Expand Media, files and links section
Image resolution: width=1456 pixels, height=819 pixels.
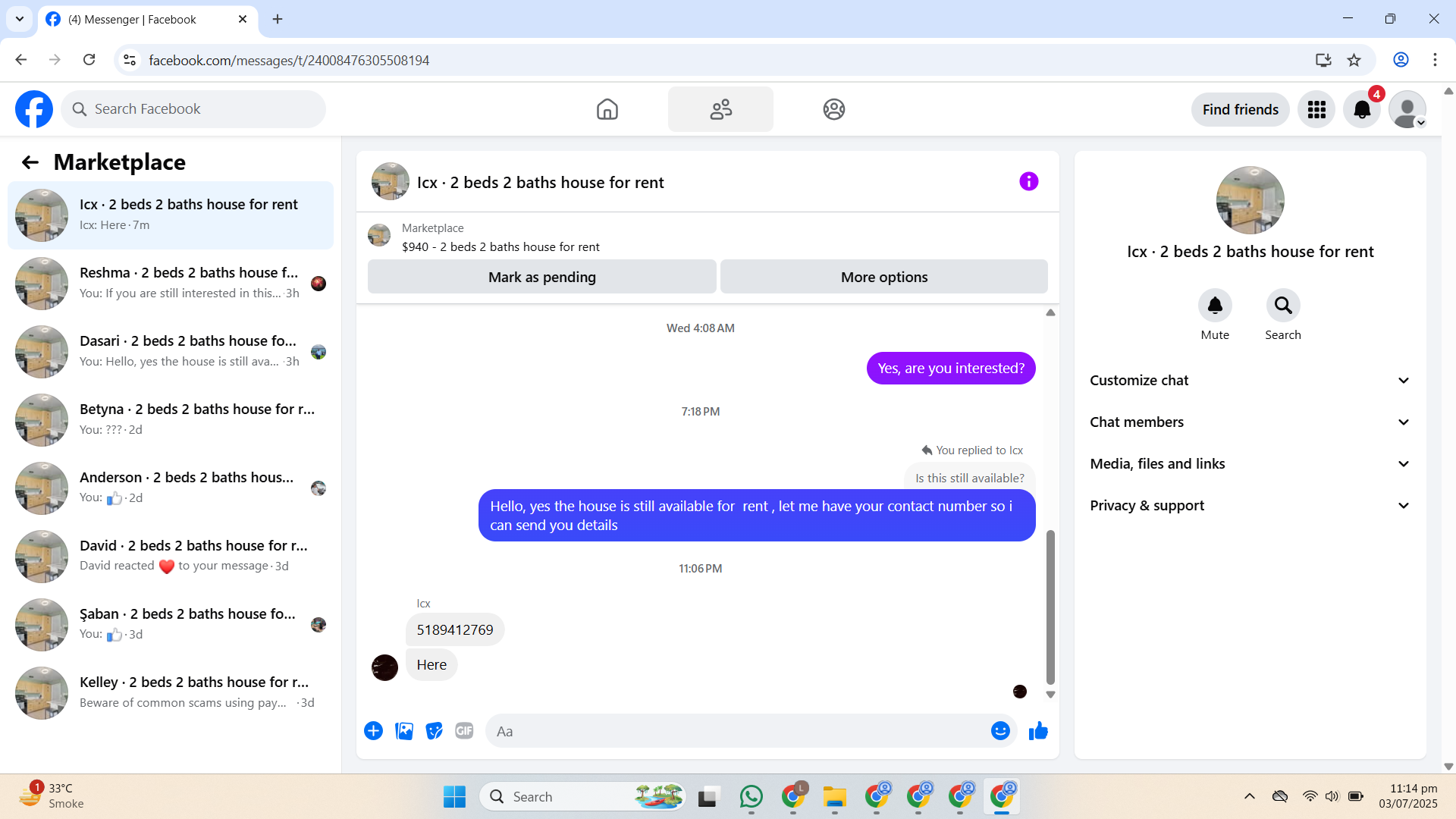(1250, 464)
